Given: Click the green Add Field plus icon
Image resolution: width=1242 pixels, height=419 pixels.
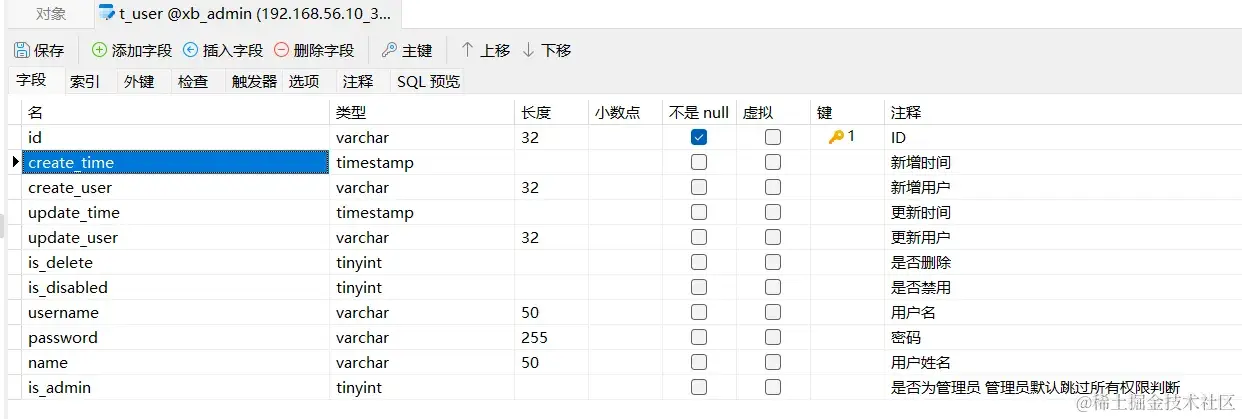Looking at the screenshot, I should [99, 50].
